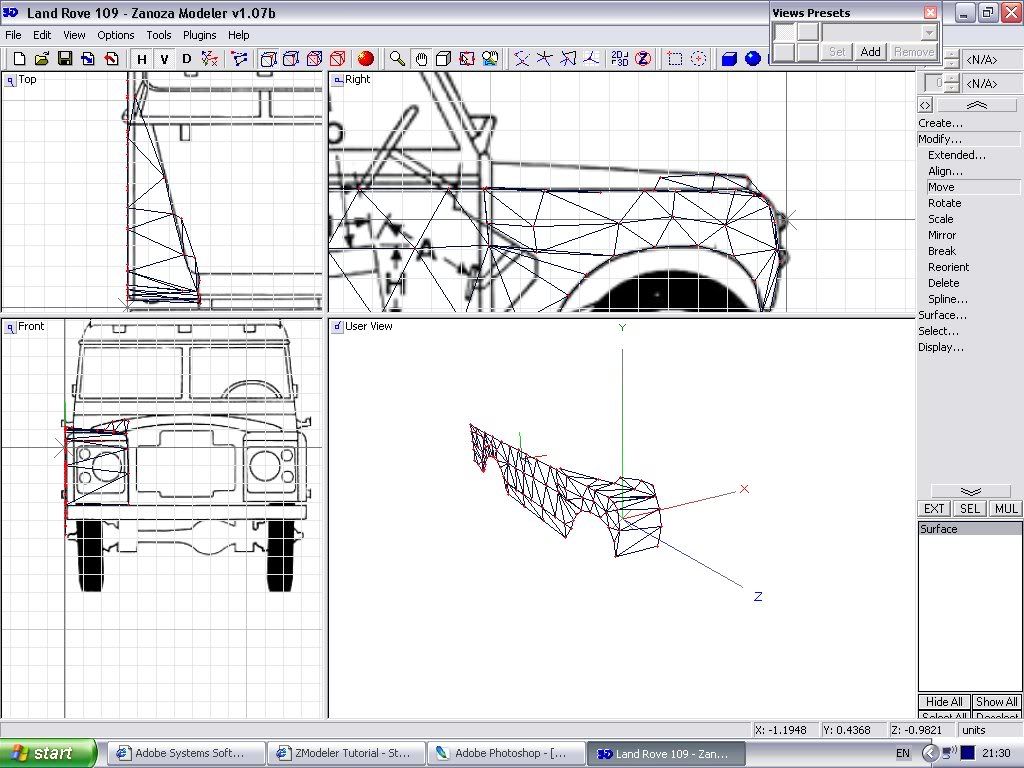The image size is (1024, 768).
Task: Toggle the SEL selected mode button
Action: click(x=969, y=509)
